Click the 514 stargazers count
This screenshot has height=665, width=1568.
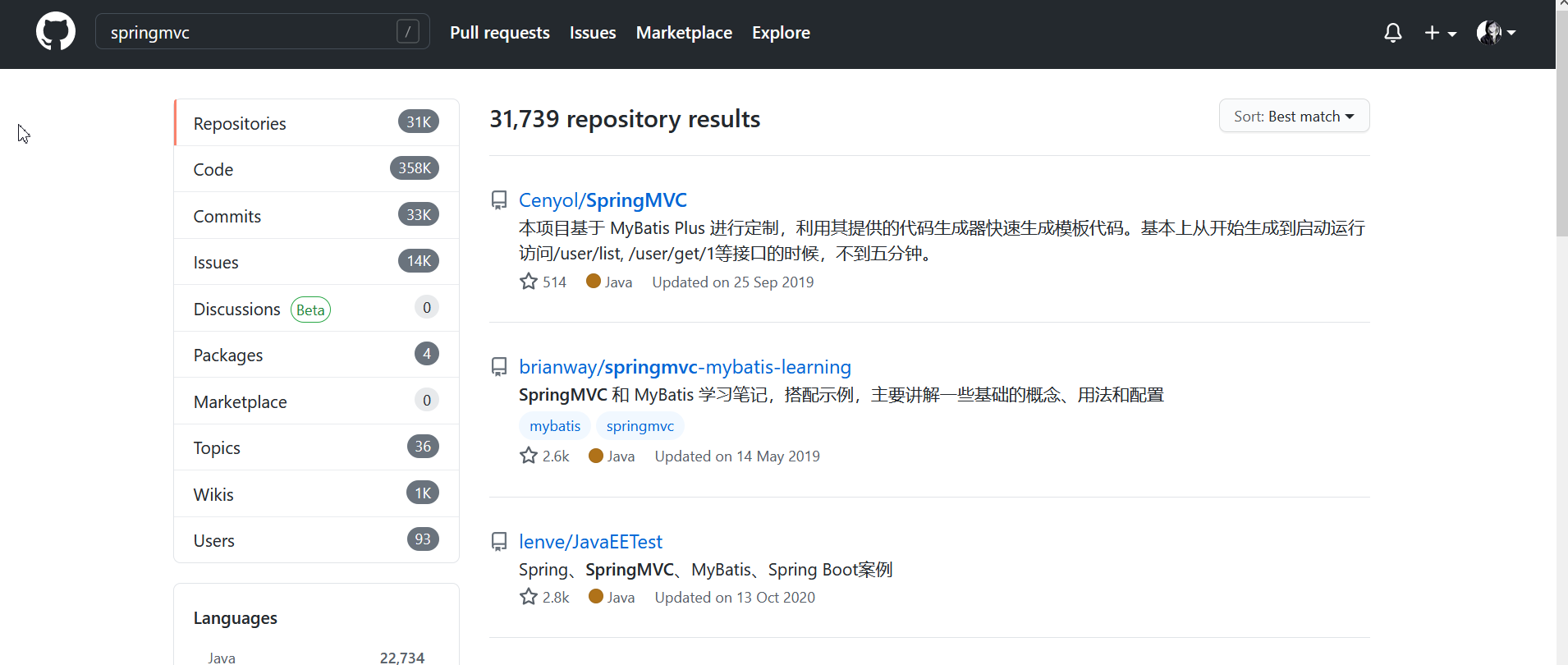pos(554,282)
